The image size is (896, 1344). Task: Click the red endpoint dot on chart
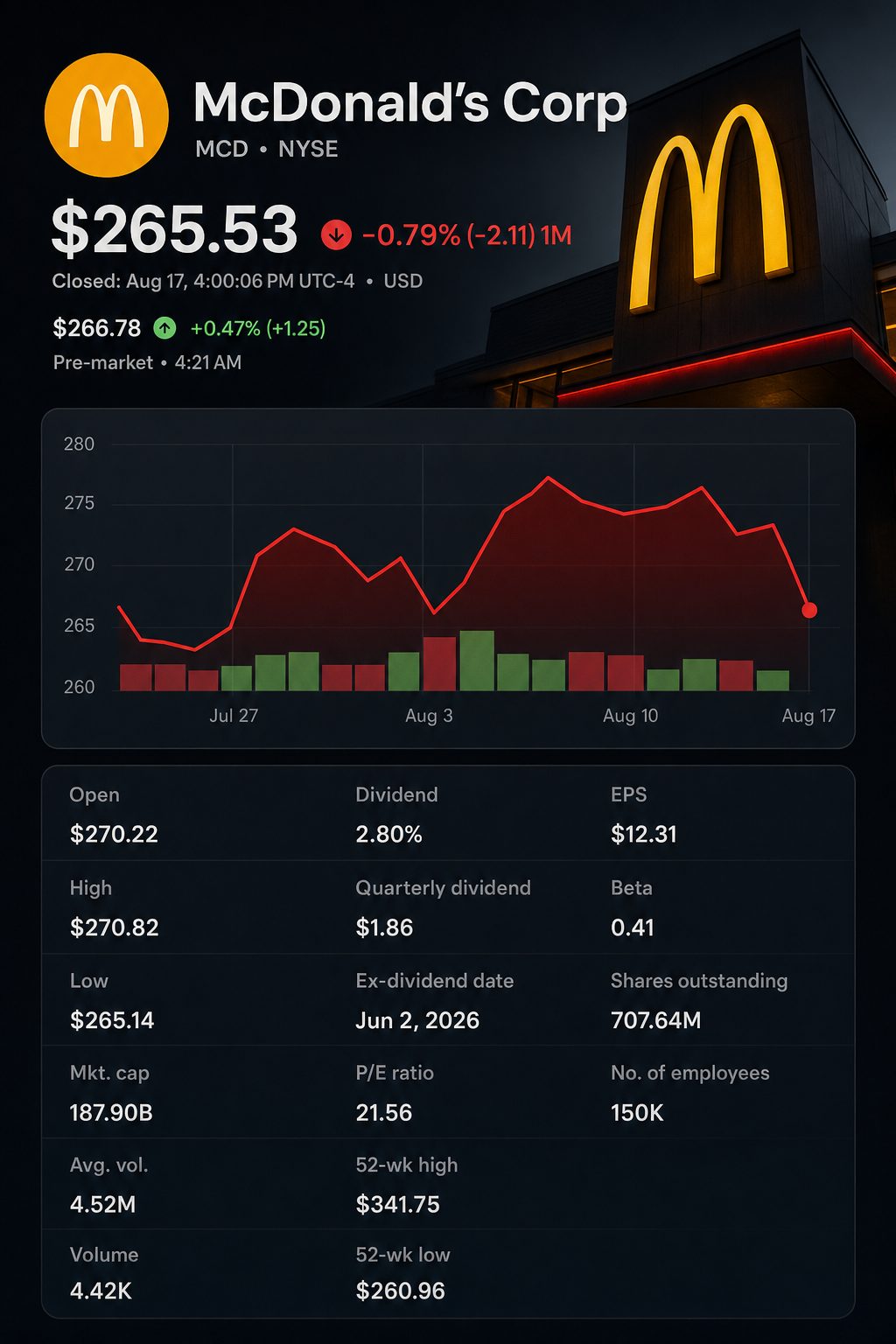click(809, 610)
